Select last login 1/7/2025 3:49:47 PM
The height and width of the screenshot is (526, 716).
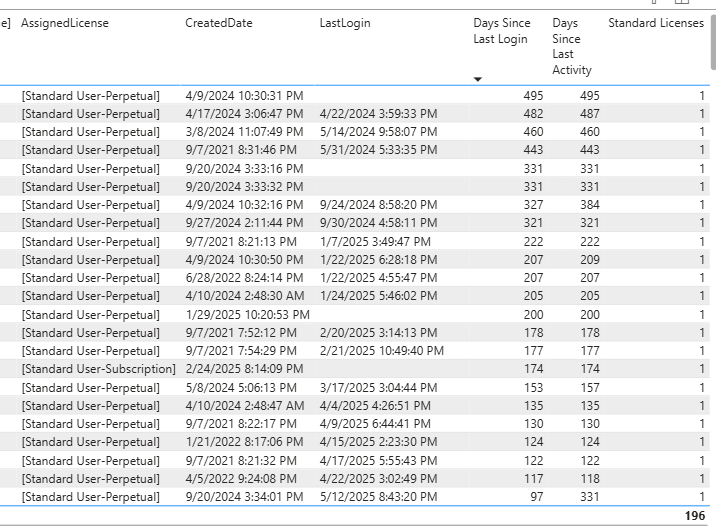coord(375,241)
